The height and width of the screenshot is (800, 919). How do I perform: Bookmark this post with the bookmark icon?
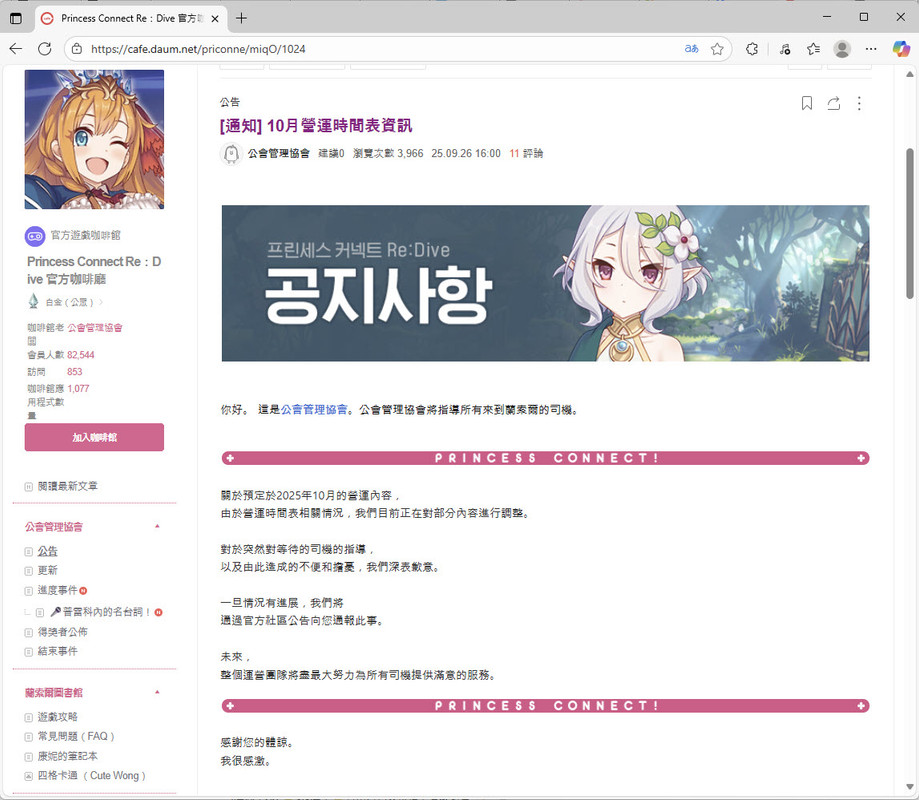(x=806, y=103)
